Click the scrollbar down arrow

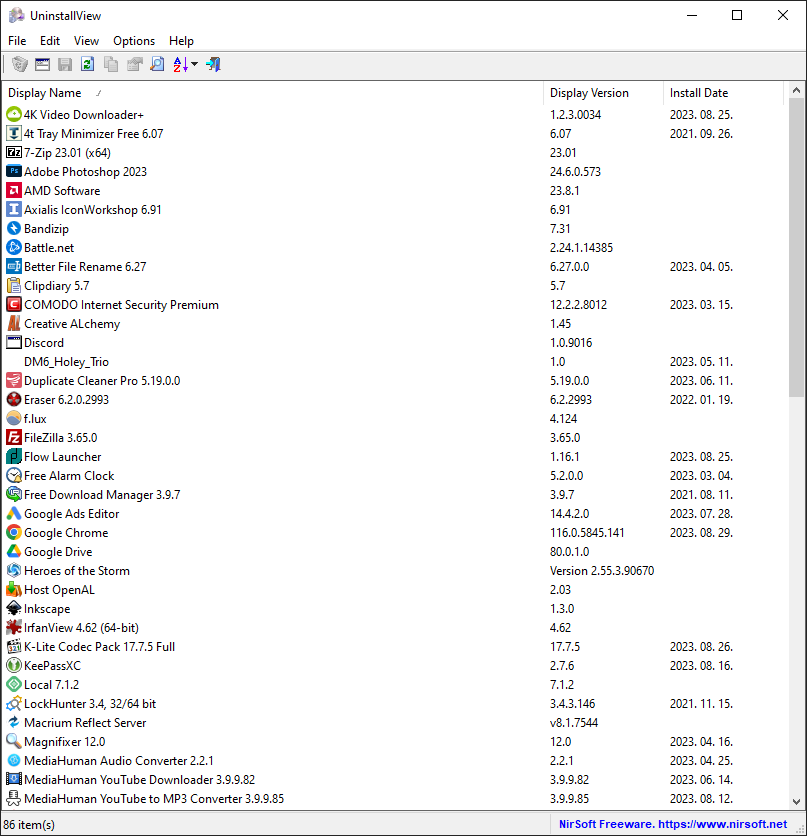point(796,801)
